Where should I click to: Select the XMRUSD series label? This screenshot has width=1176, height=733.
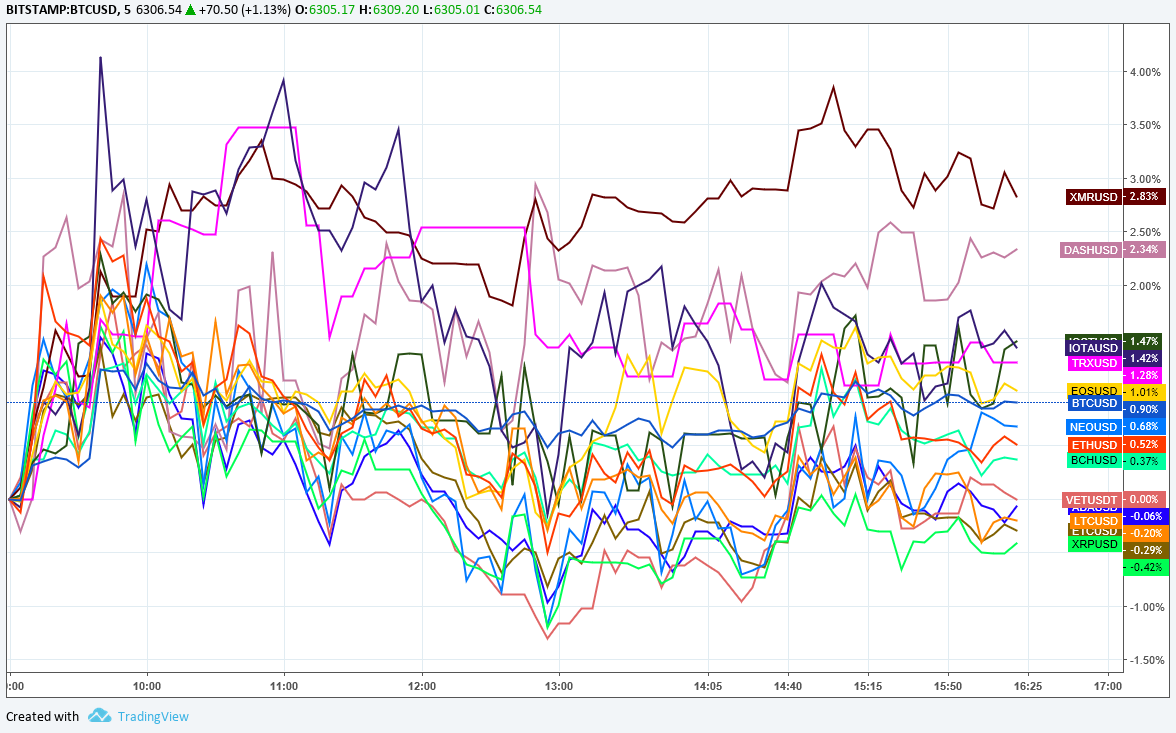pyautogui.click(x=1094, y=197)
